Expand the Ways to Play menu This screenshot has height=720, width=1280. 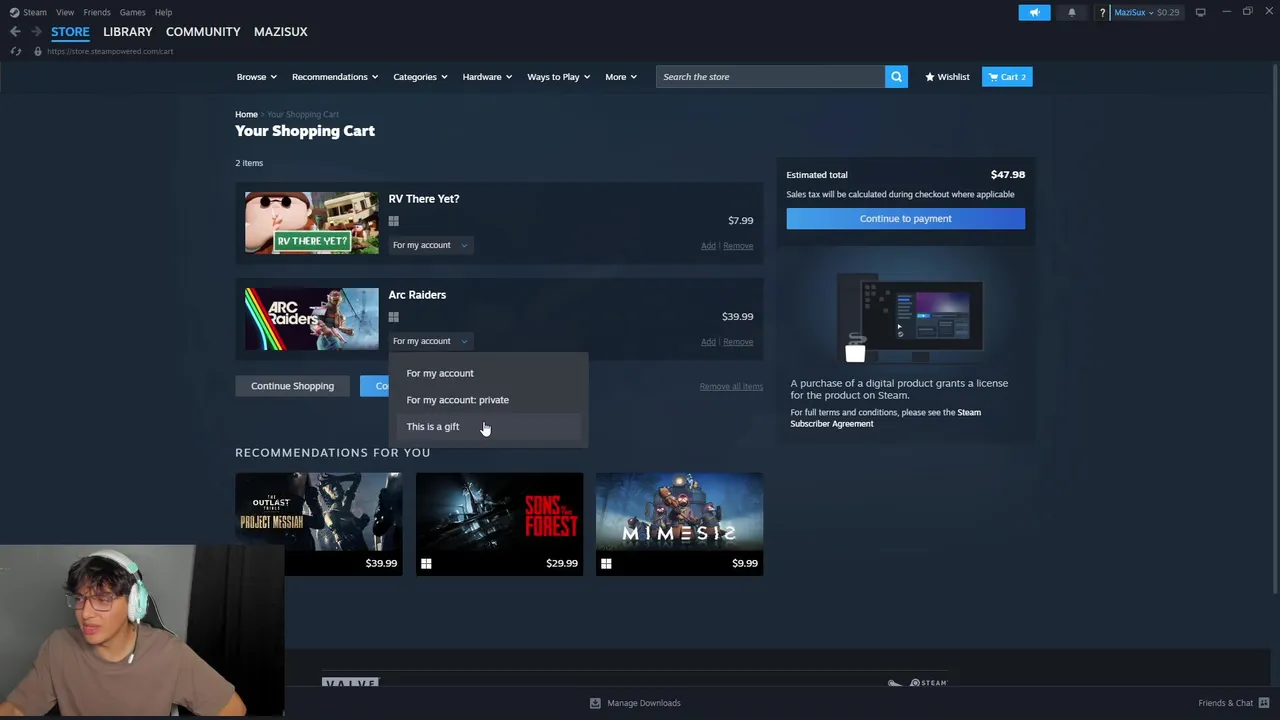[558, 77]
